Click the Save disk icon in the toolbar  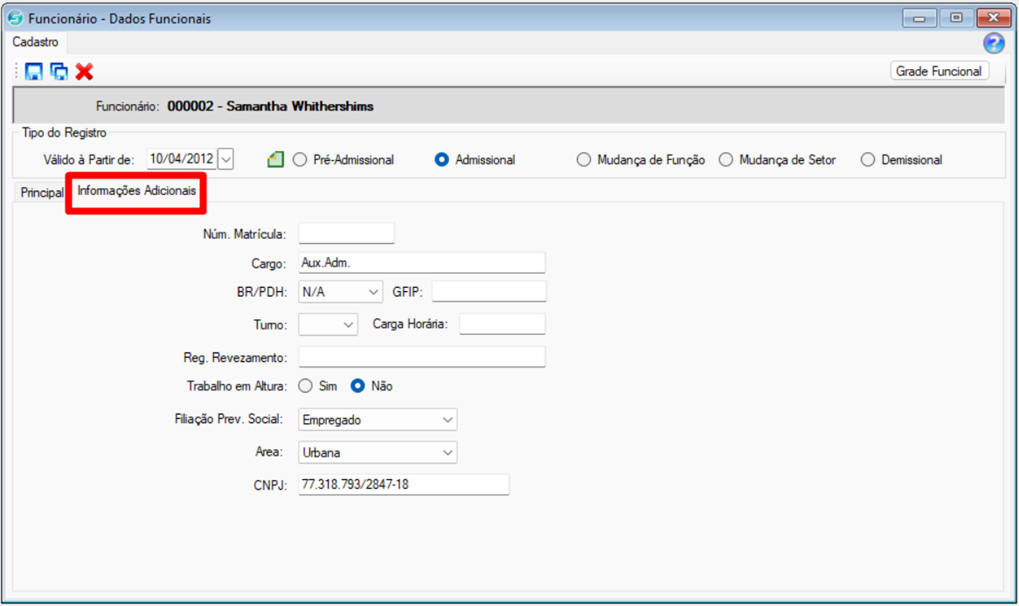click(x=34, y=72)
